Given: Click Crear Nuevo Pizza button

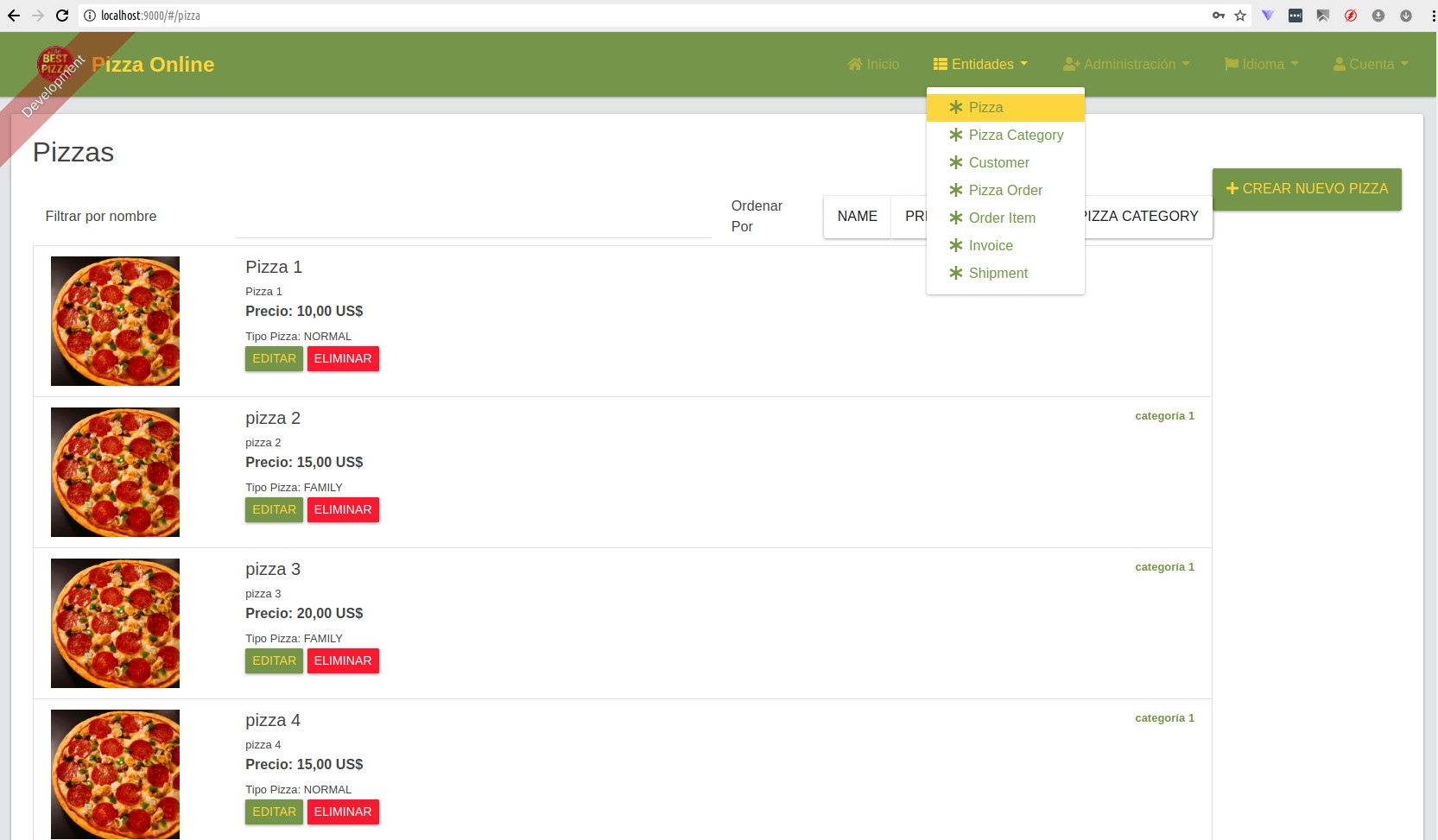Looking at the screenshot, I should pos(1307,188).
